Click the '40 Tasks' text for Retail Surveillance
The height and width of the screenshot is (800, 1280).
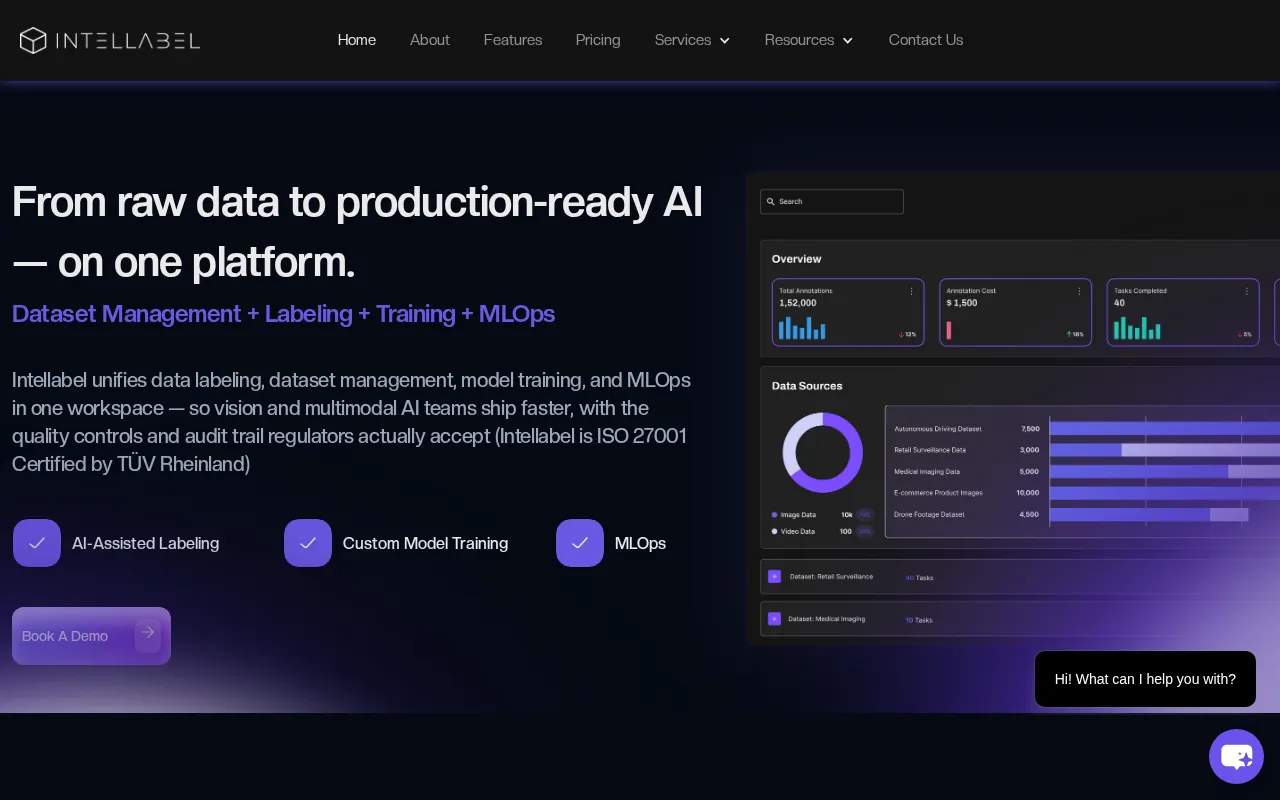[x=919, y=578]
